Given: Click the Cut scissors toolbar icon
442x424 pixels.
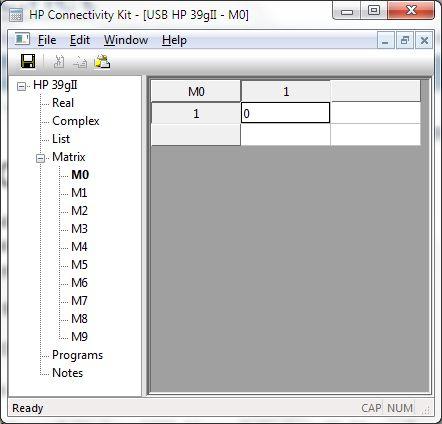Looking at the screenshot, I should (59, 62).
